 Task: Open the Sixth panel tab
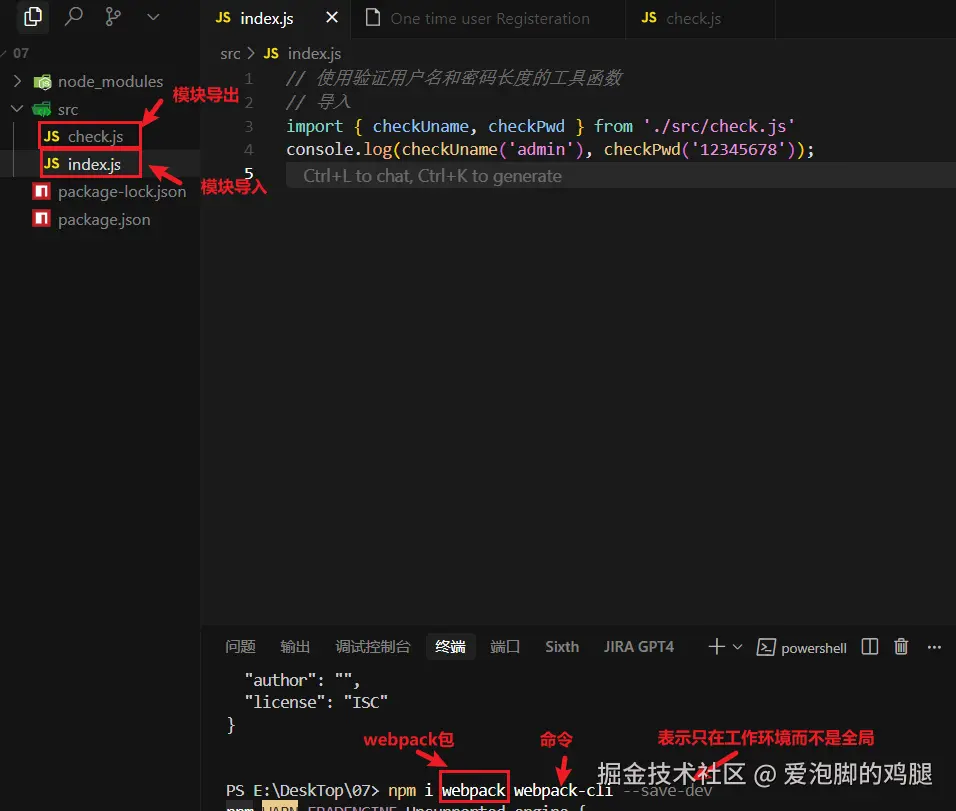pyautogui.click(x=562, y=647)
